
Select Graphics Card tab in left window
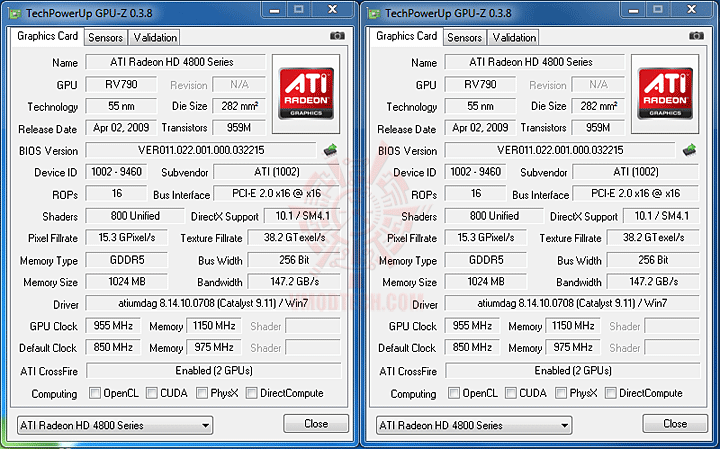click(x=47, y=36)
